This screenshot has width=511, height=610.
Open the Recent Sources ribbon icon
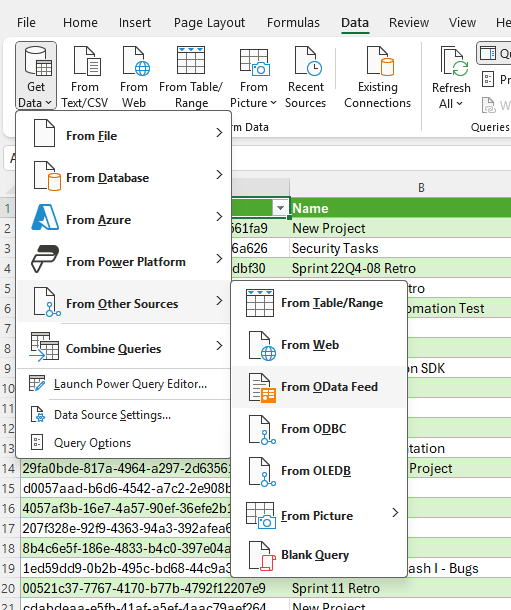[306, 77]
